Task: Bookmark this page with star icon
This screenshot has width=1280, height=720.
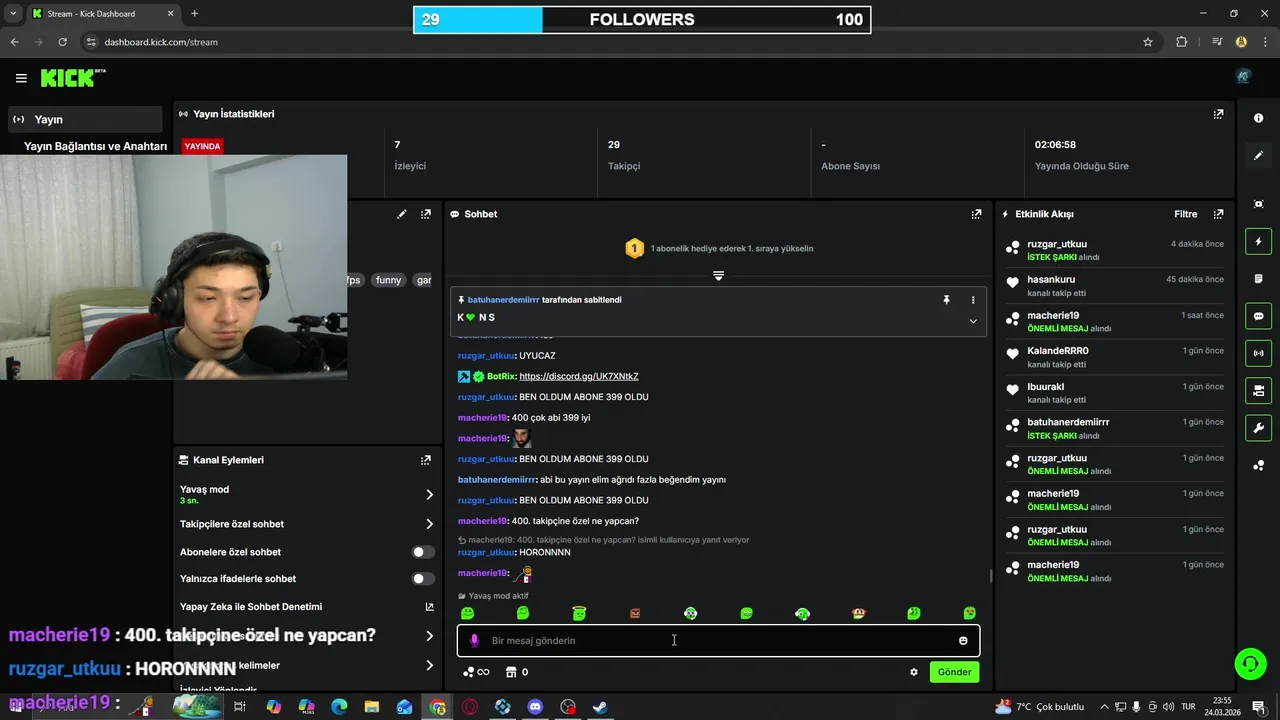Action: [x=1148, y=42]
